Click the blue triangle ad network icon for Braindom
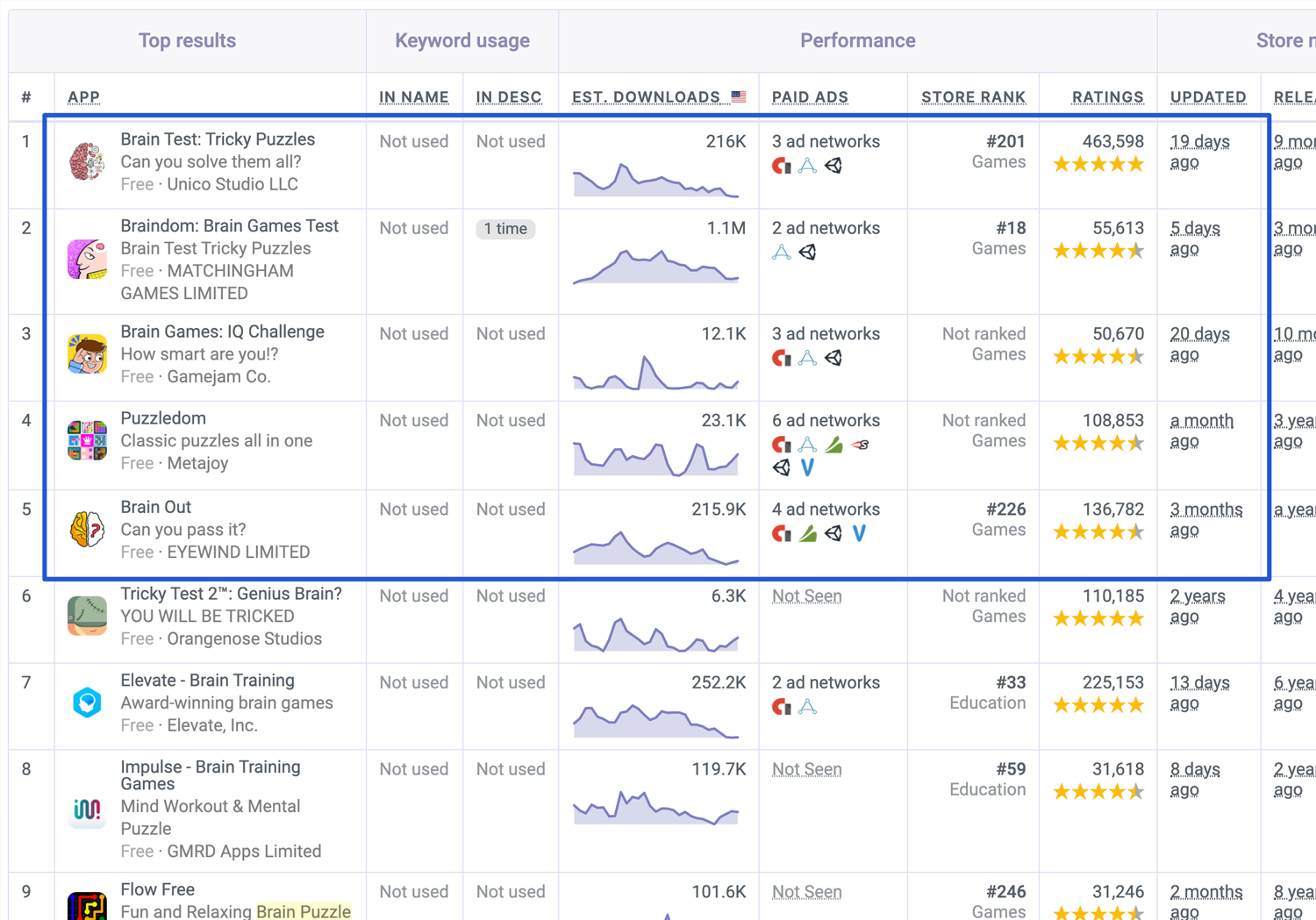 pos(781,252)
